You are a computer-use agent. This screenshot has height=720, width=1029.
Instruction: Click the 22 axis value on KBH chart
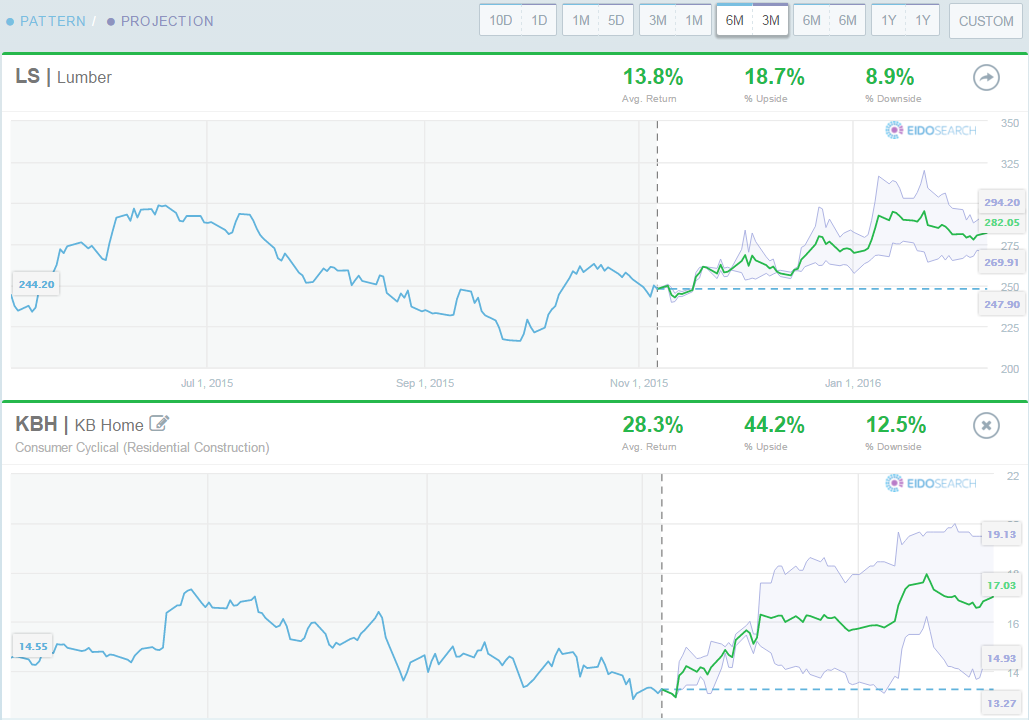click(x=1013, y=476)
